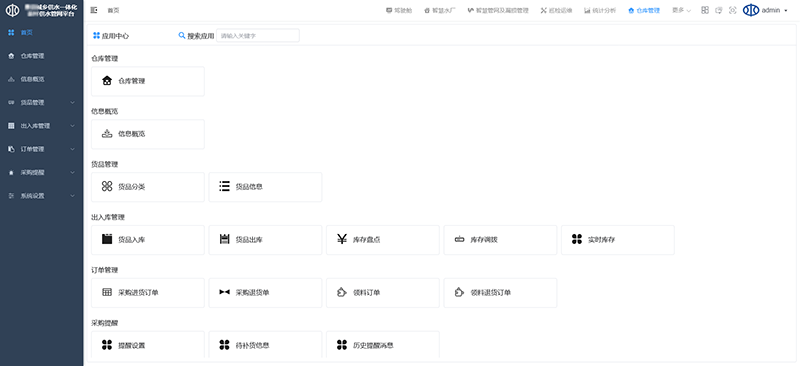Open 领料订单 card icon
Screen dimensions: 800x366
pos(342,292)
